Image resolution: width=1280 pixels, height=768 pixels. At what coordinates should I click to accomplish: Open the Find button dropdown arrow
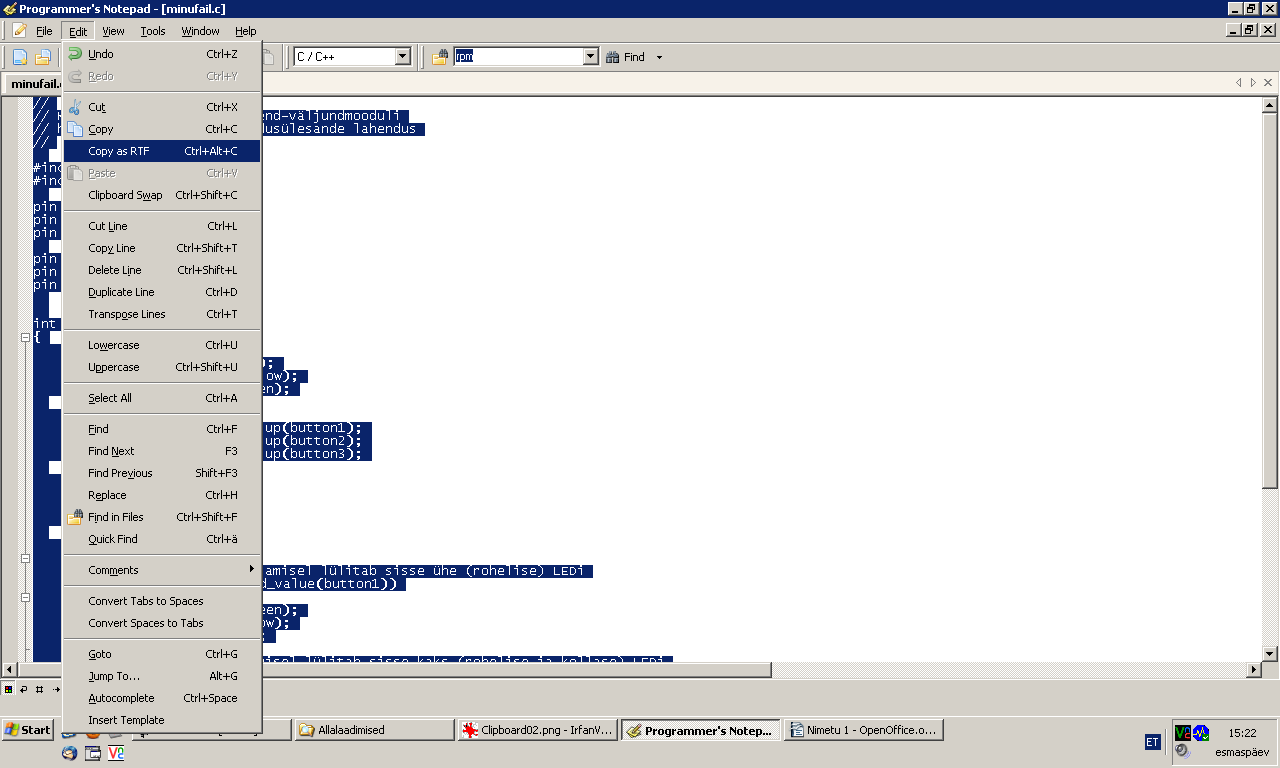(x=659, y=57)
